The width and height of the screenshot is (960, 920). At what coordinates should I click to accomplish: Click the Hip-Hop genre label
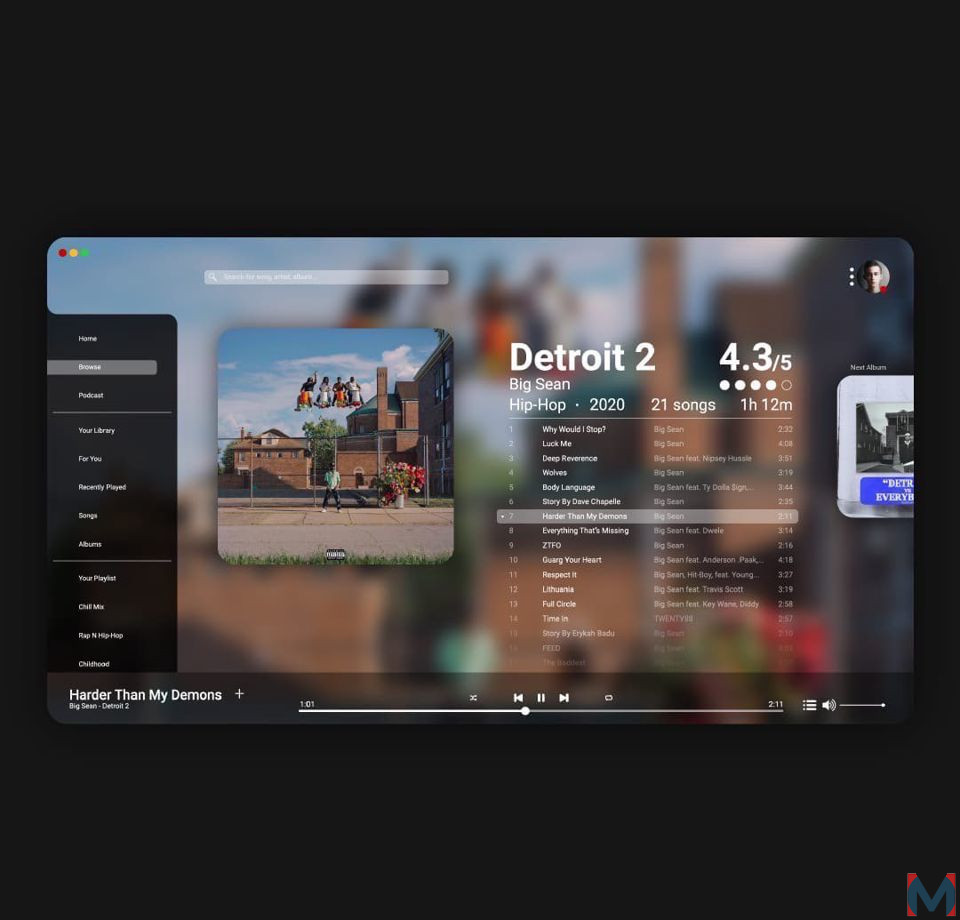(538, 405)
